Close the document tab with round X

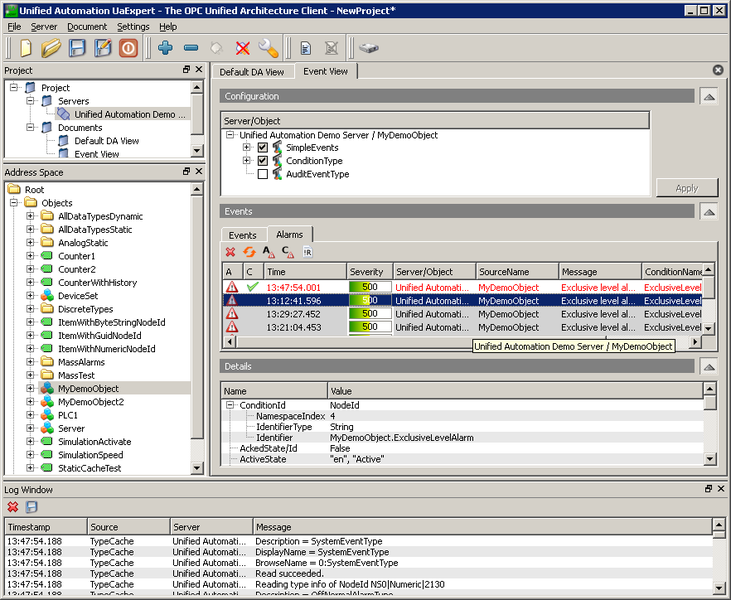click(718, 70)
